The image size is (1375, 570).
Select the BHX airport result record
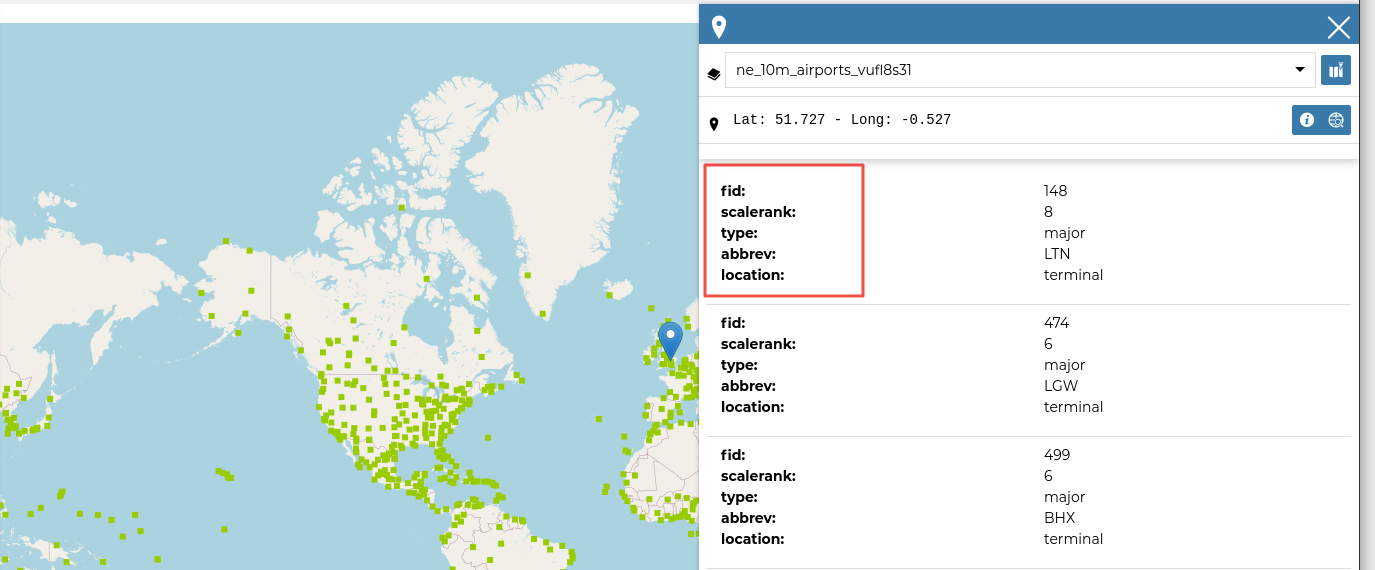click(x=1029, y=497)
